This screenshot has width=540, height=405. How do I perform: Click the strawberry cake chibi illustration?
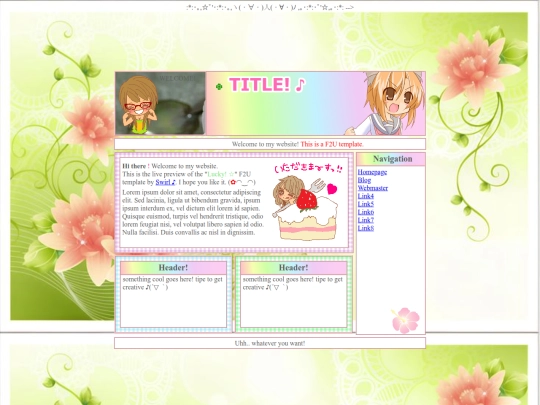pyautogui.click(x=306, y=208)
